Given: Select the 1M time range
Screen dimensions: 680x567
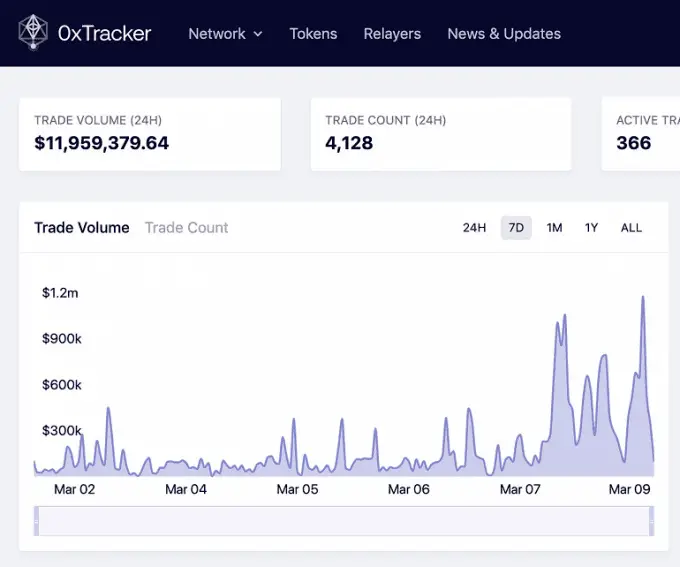Looking at the screenshot, I should point(554,228).
